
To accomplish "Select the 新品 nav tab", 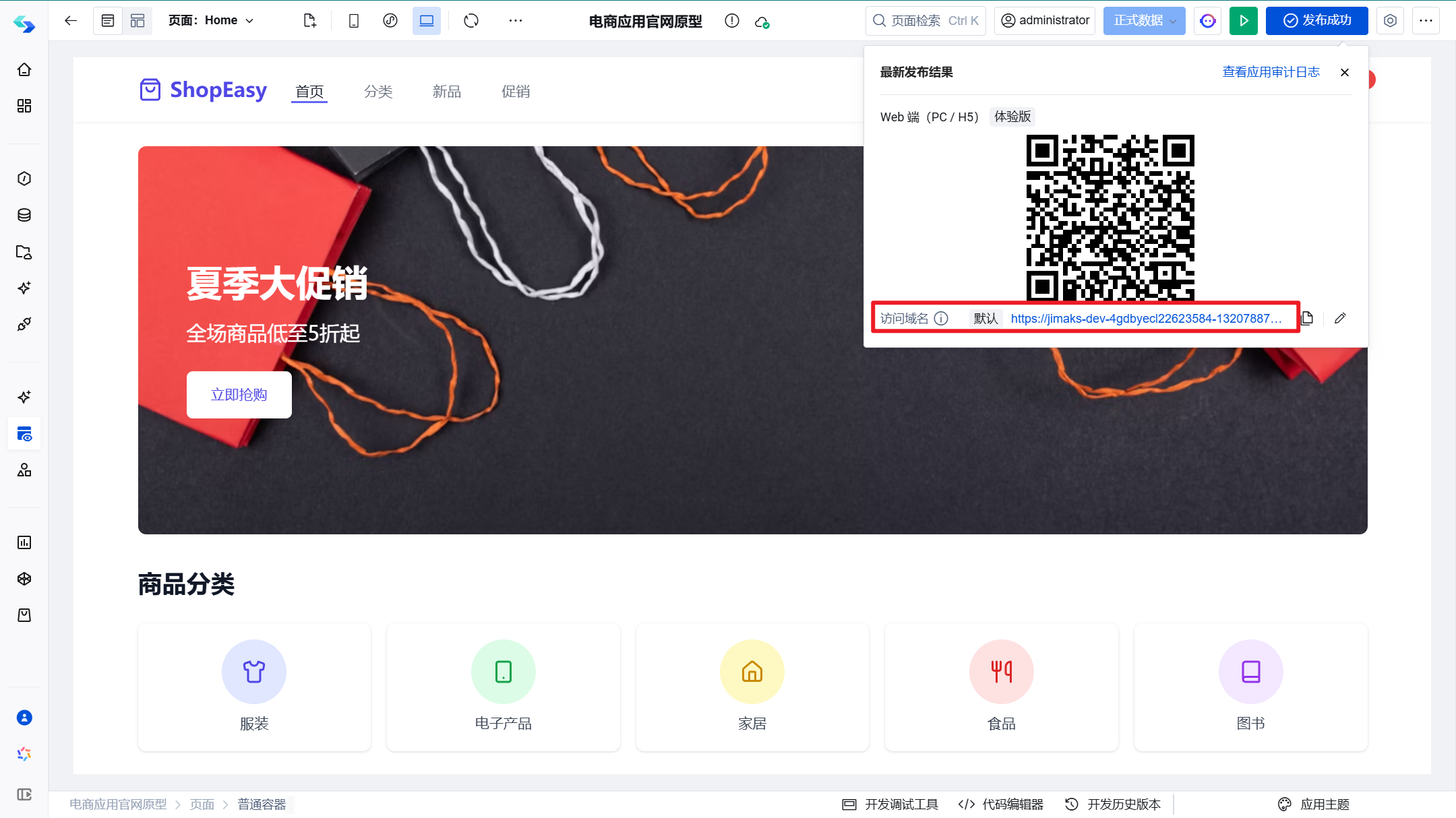I will tap(447, 92).
